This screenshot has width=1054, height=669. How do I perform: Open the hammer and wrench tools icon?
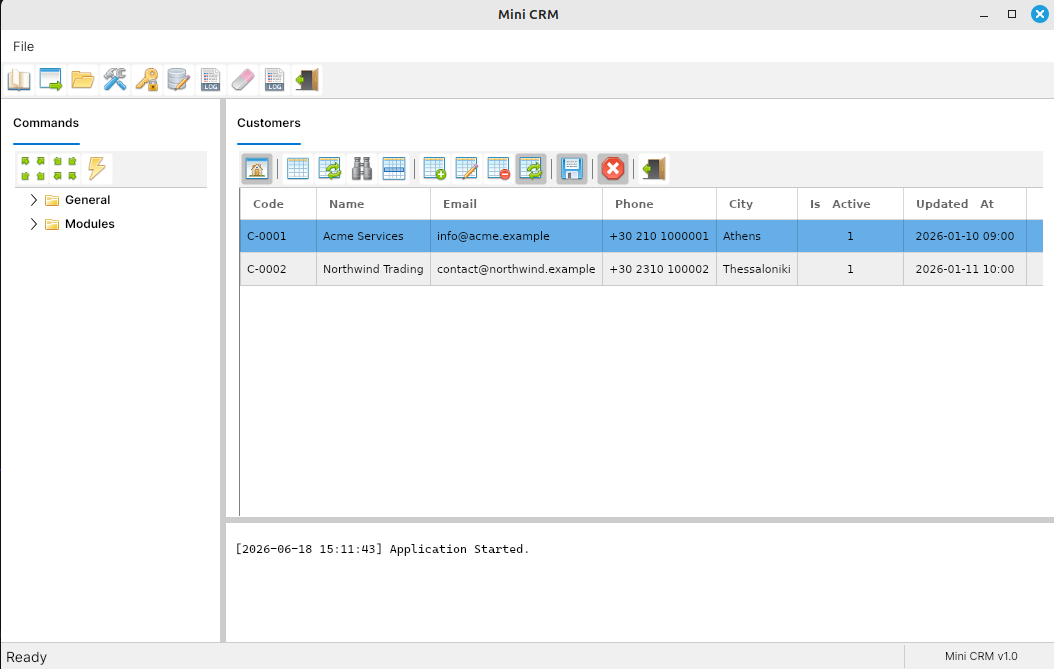tap(115, 79)
